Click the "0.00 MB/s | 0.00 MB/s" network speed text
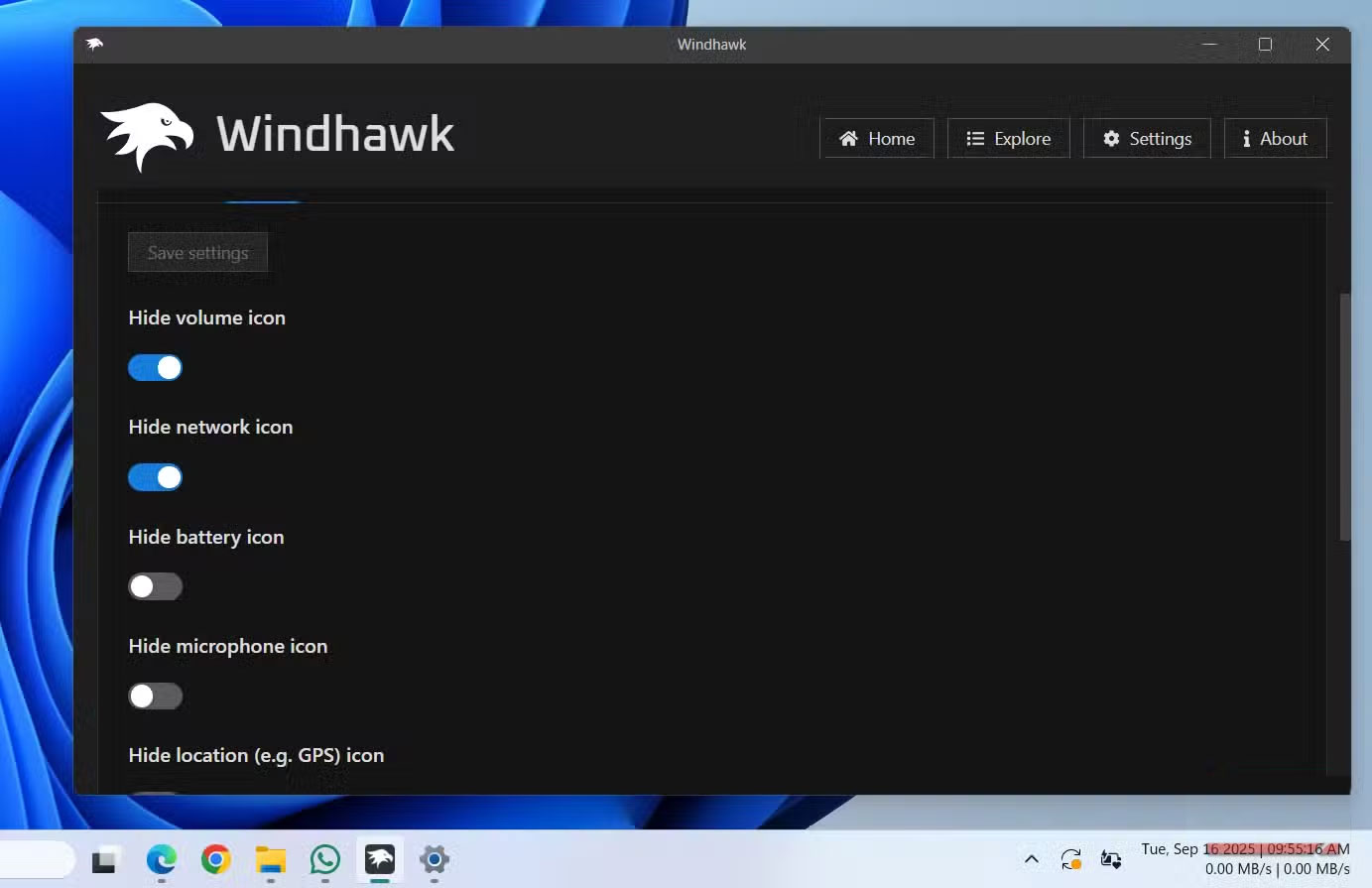The width and height of the screenshot is (1372, 888). (x=1278, y=869)
